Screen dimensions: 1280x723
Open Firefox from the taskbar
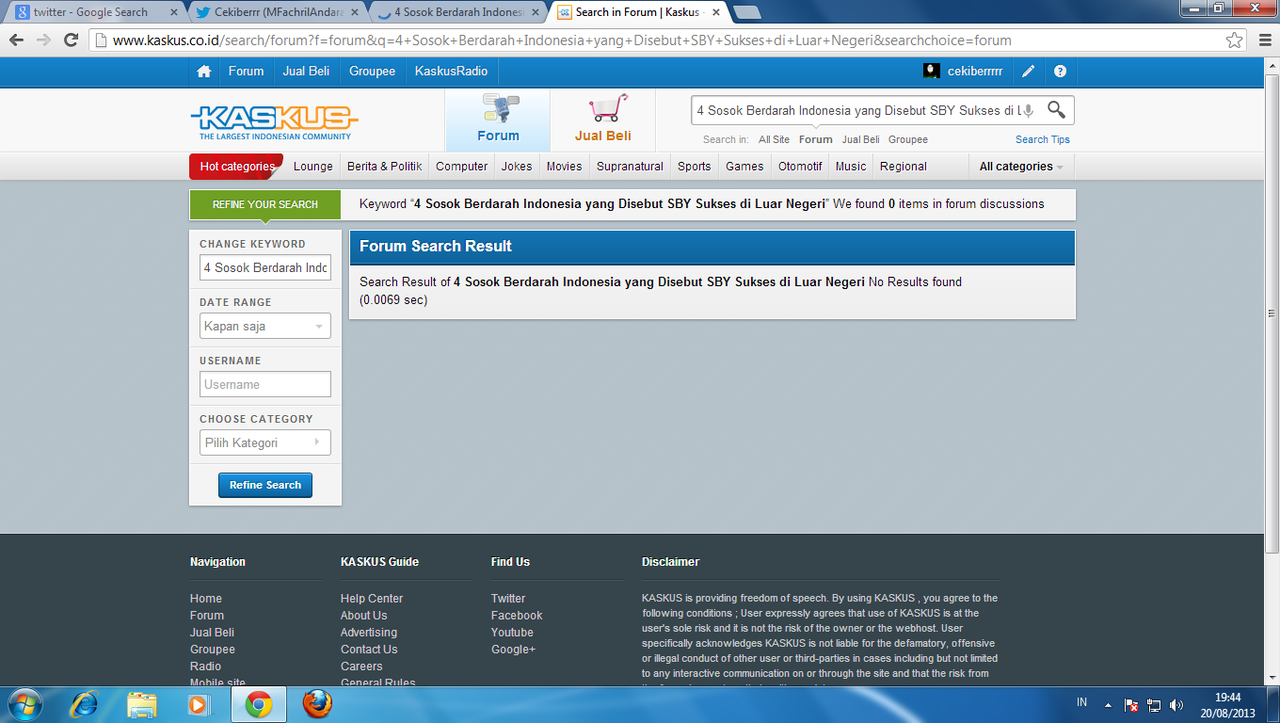317,704
